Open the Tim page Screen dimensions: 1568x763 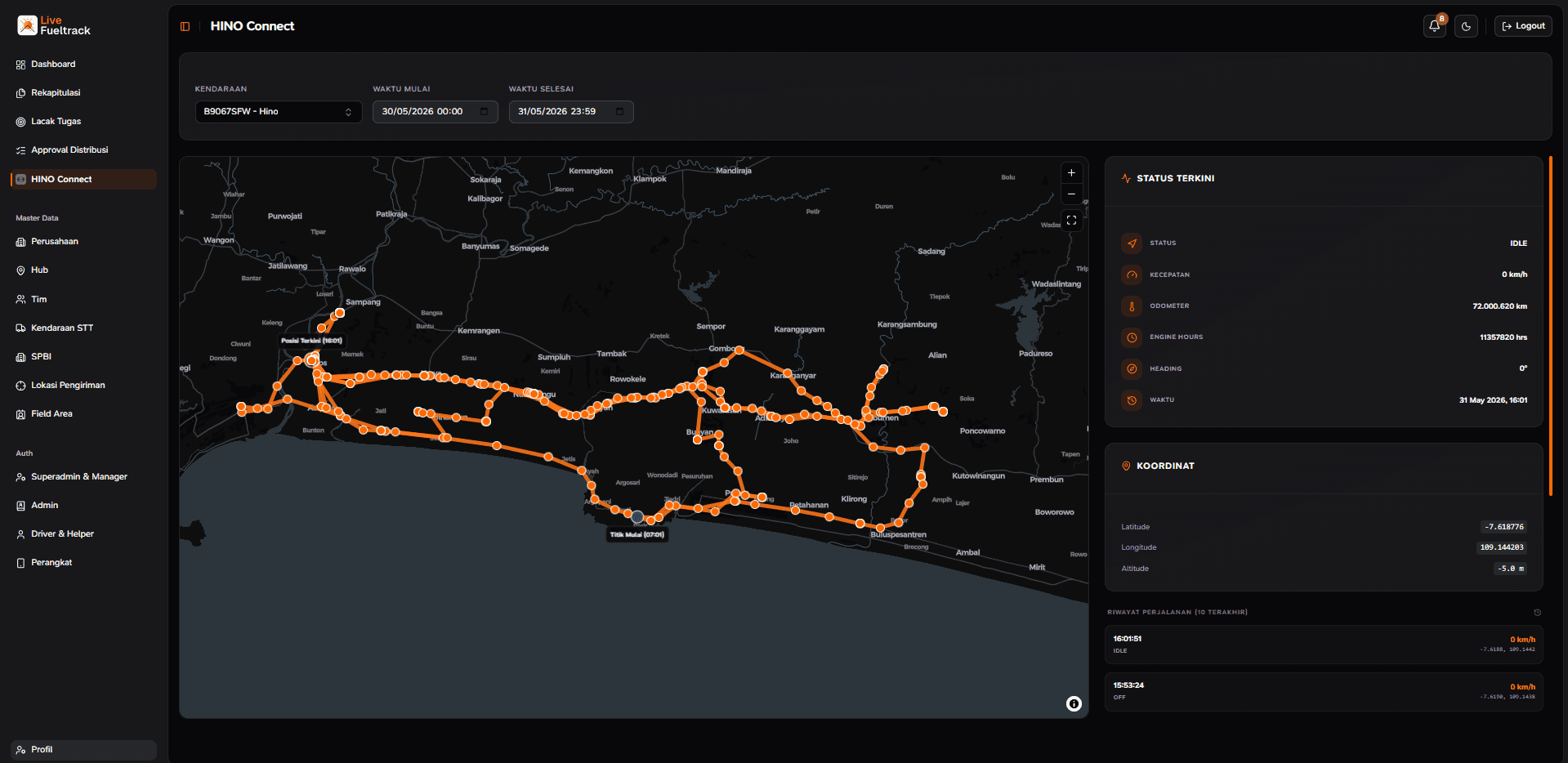coord(83,299)
